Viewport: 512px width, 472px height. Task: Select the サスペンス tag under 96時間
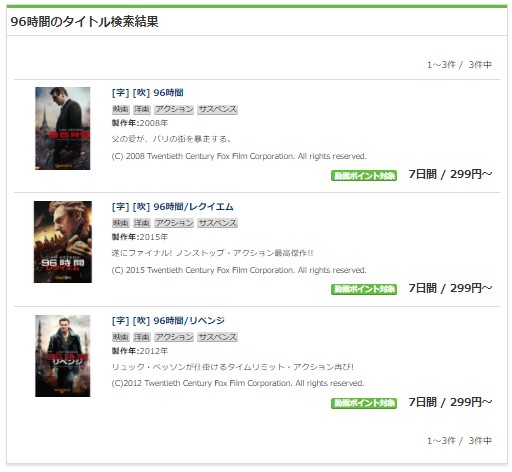[x=217, y=109]
